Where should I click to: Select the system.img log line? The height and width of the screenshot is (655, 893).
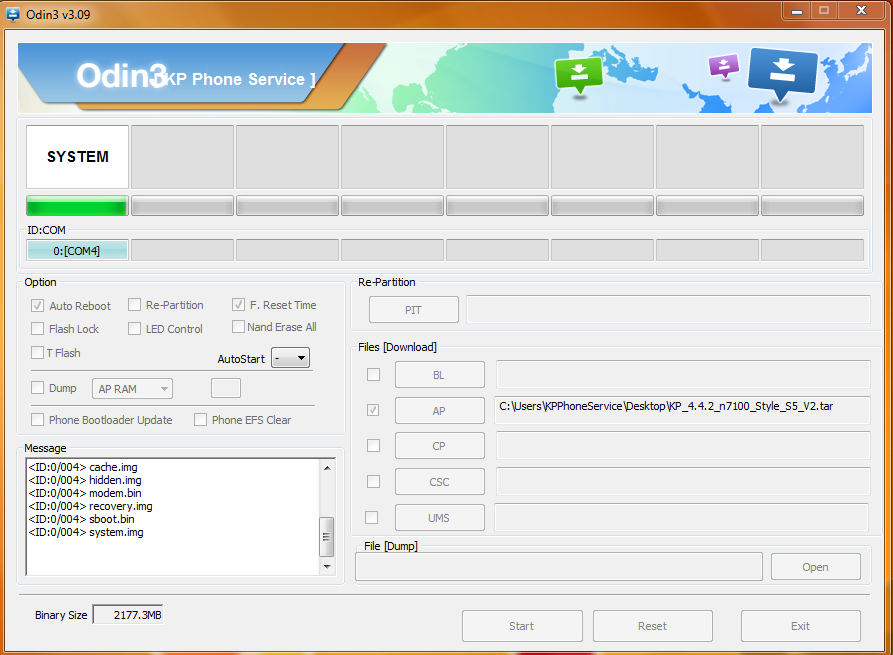pos(86,533)
